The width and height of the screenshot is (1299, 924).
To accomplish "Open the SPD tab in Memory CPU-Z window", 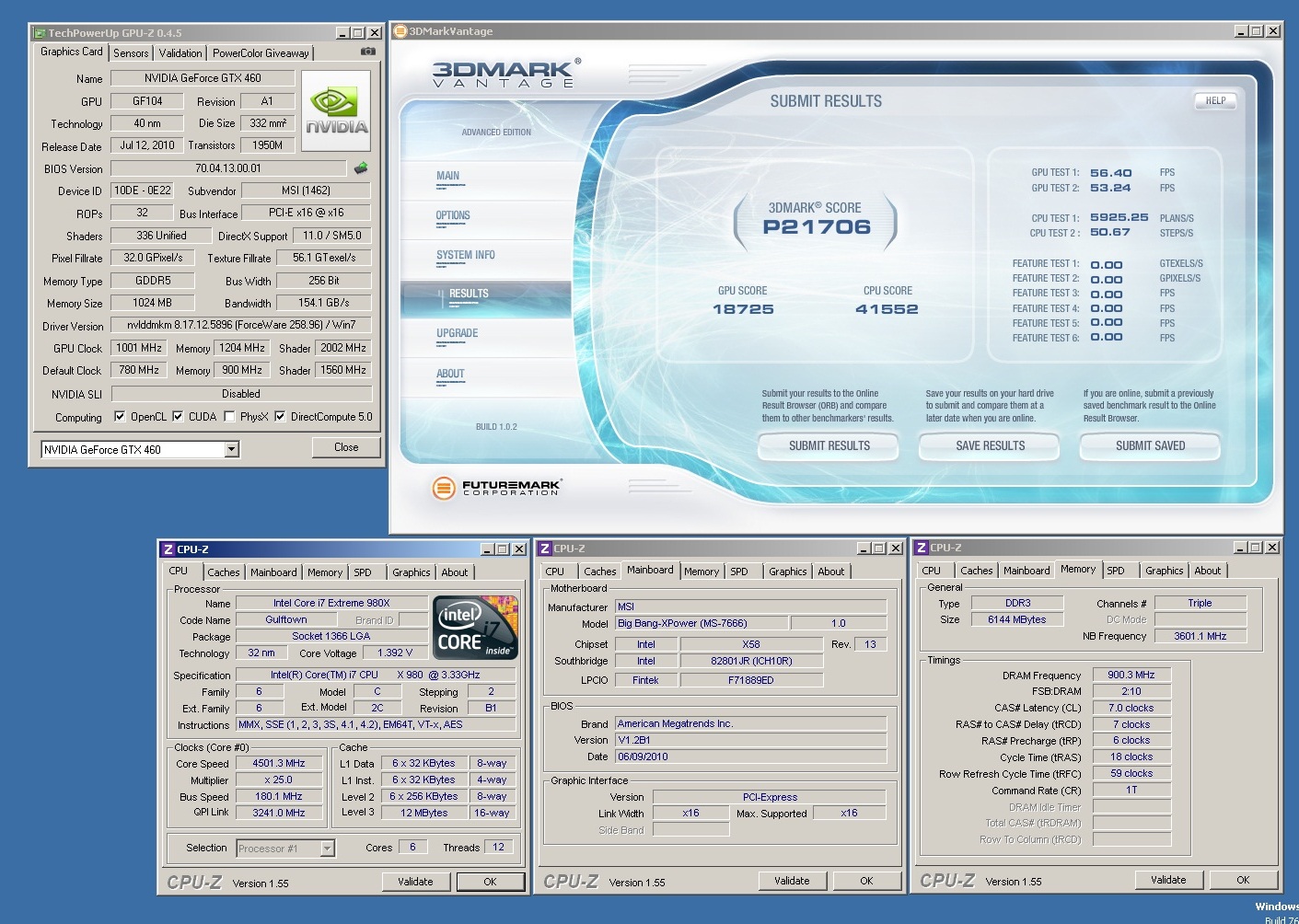I will pos(1115,571).
